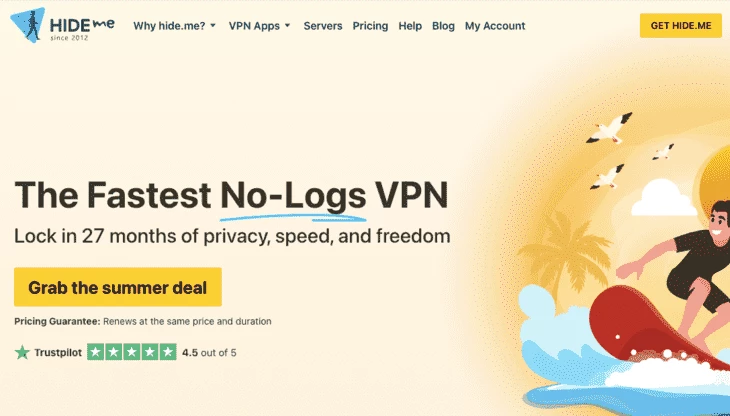The image size is (730, 416).
Task: Go to the Servers page
Action: tap(323, 26)
